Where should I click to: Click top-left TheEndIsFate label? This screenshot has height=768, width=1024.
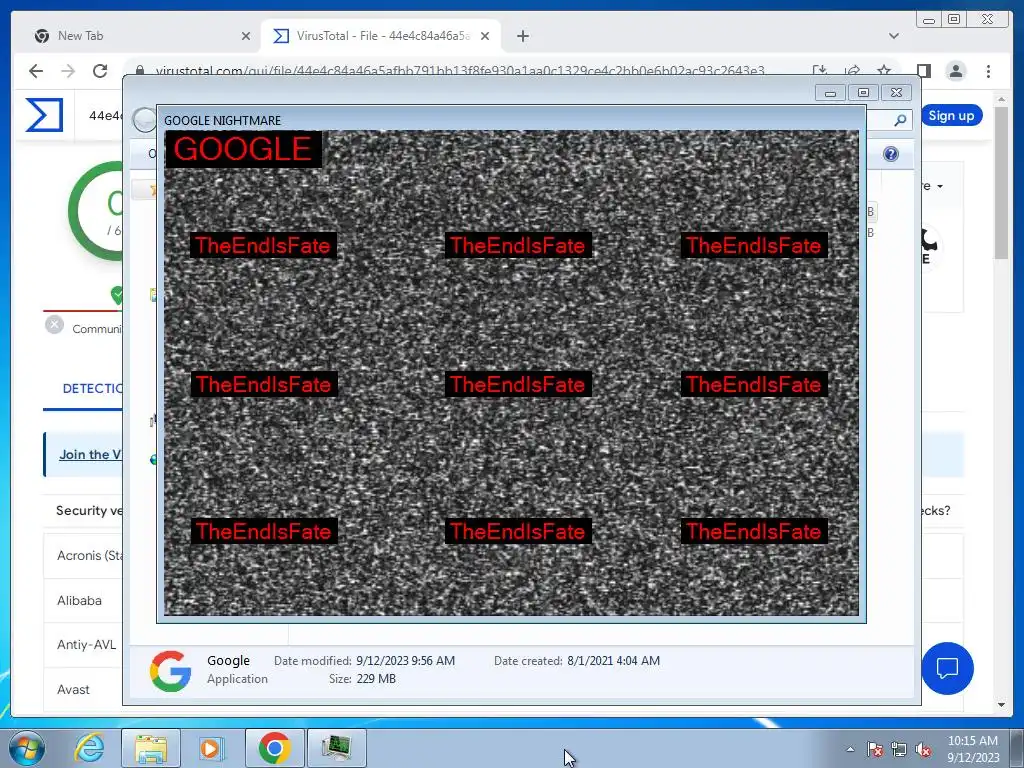click(x=263, y=246)
